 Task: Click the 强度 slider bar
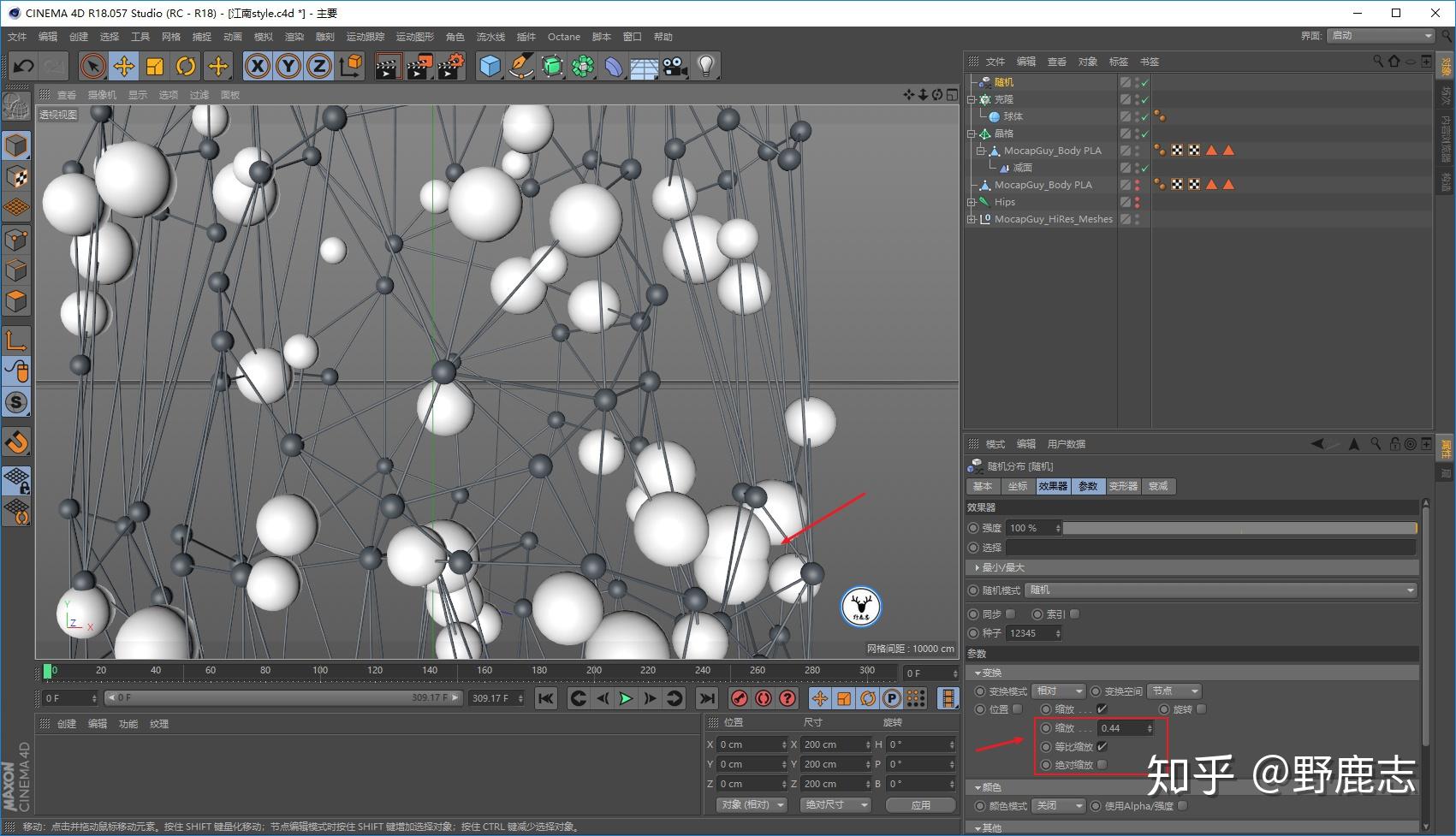pyautogui.click(x=1239, y=529)
